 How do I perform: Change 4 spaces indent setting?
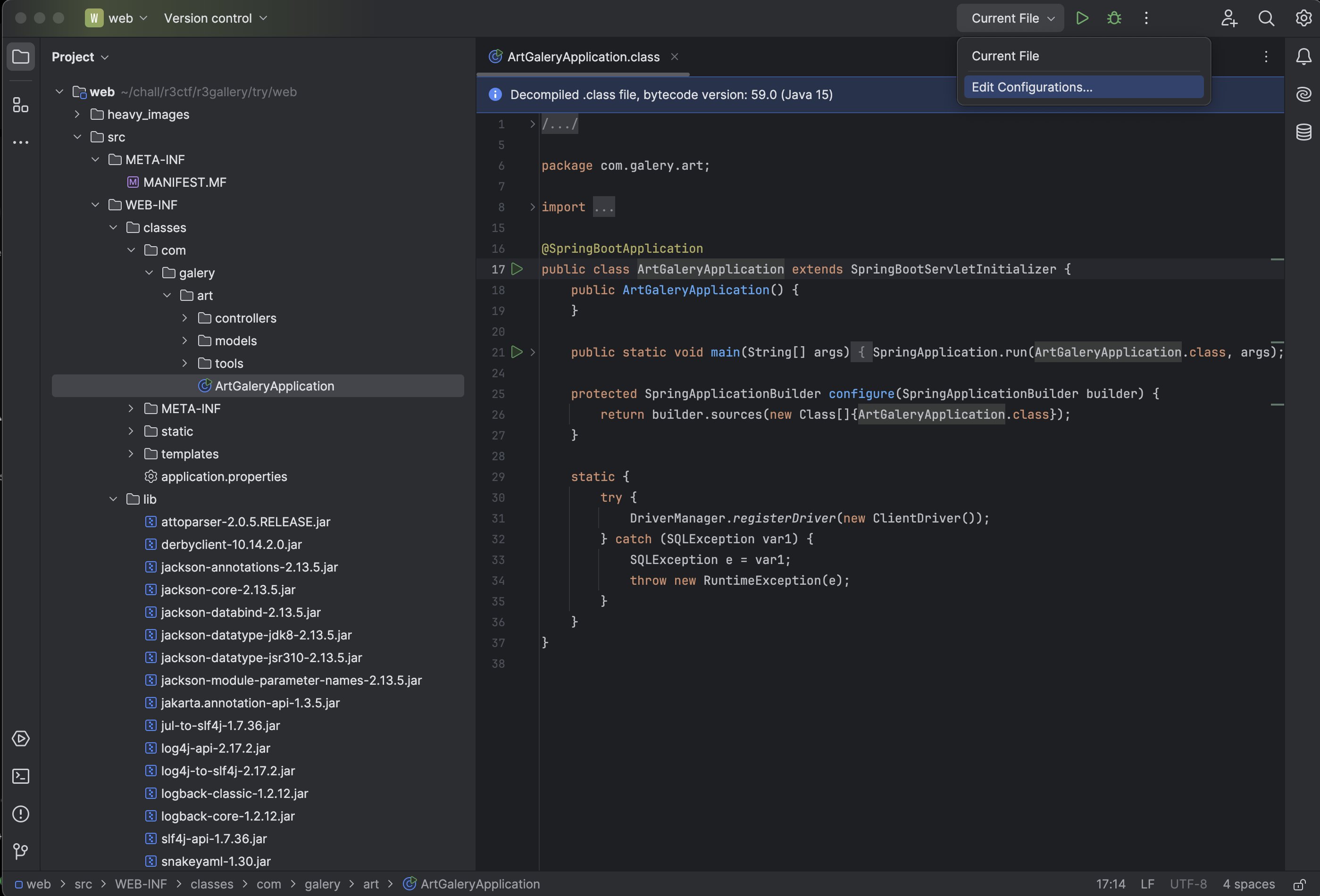[x=1248, y=884]
